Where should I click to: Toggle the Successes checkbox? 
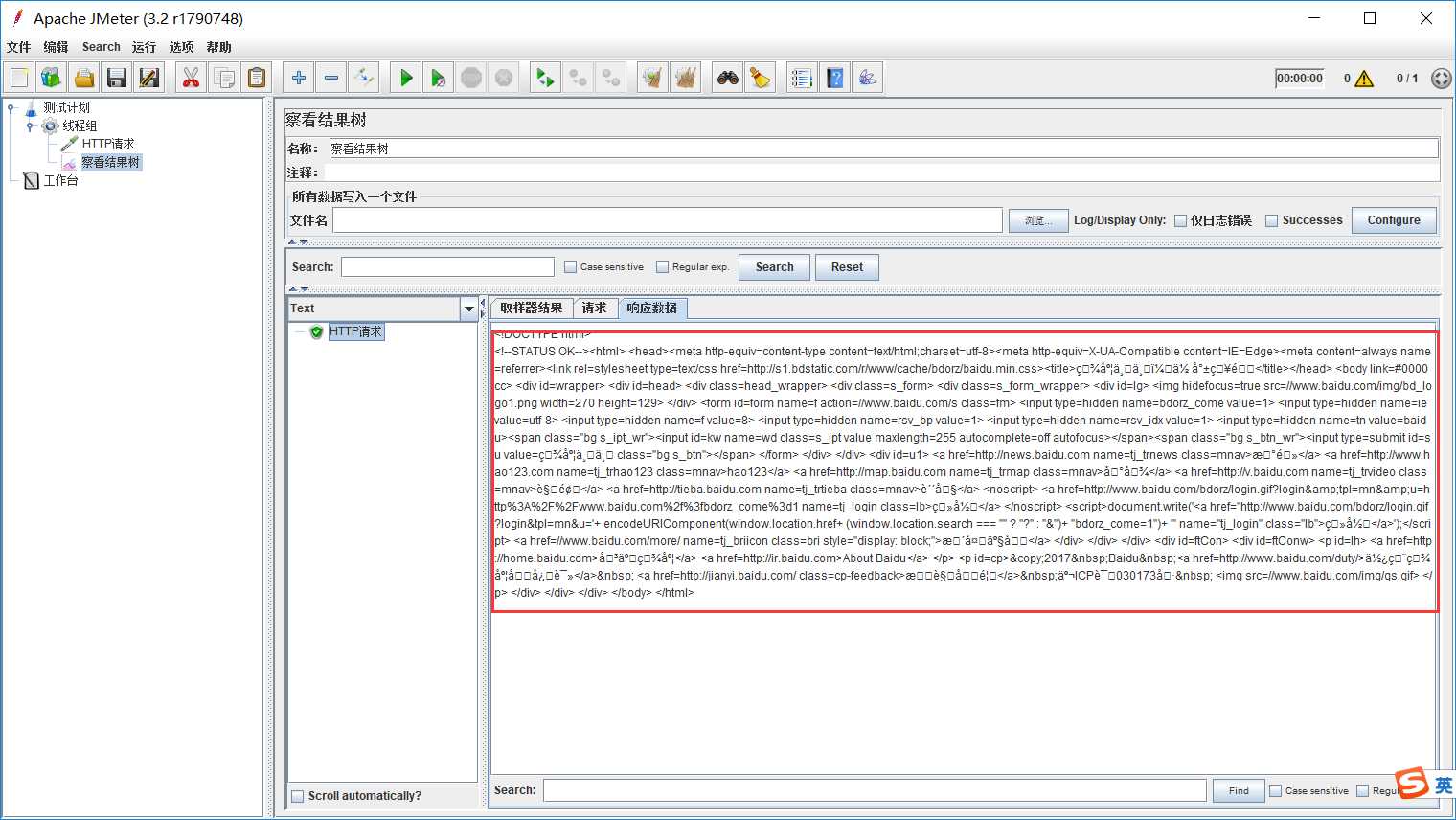1272,220
